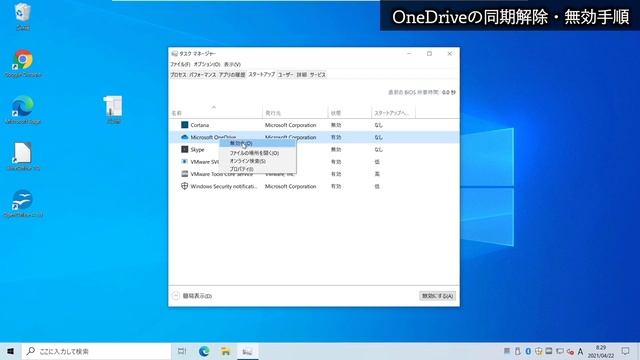
Task: Choose 無効化 in the context menu
Action: coord(258,143)
